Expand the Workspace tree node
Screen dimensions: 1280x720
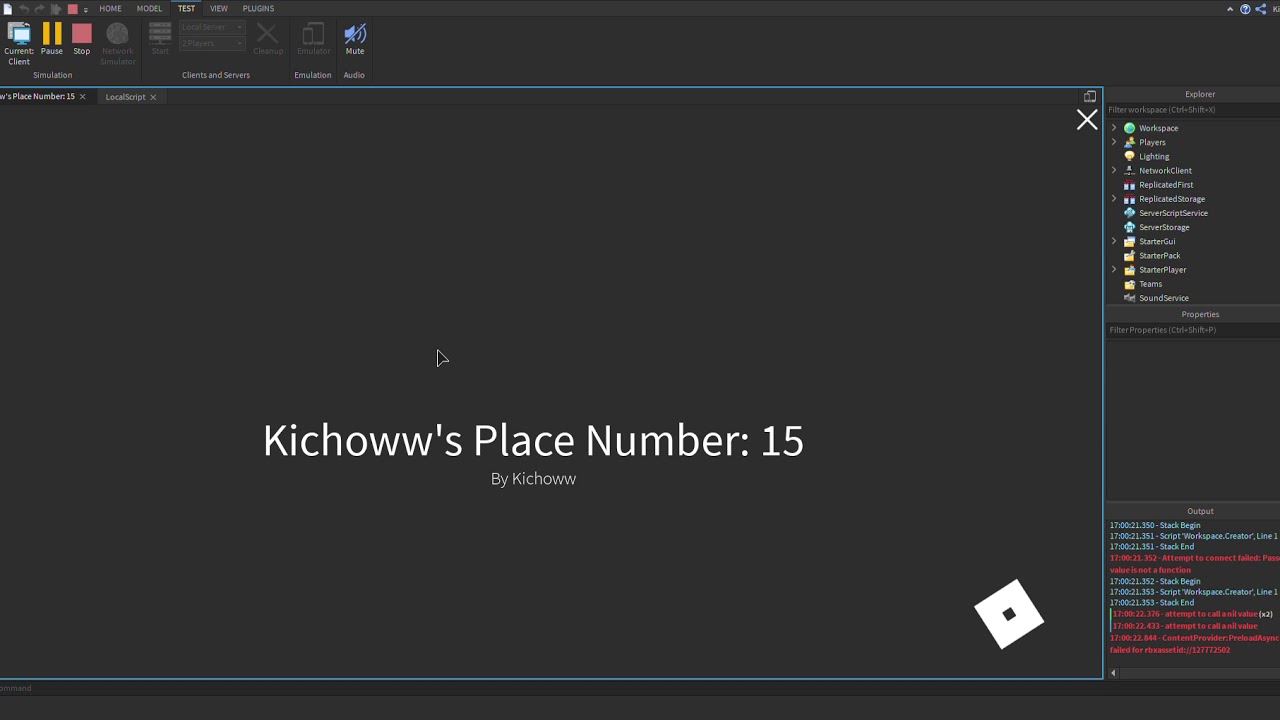1114,128
